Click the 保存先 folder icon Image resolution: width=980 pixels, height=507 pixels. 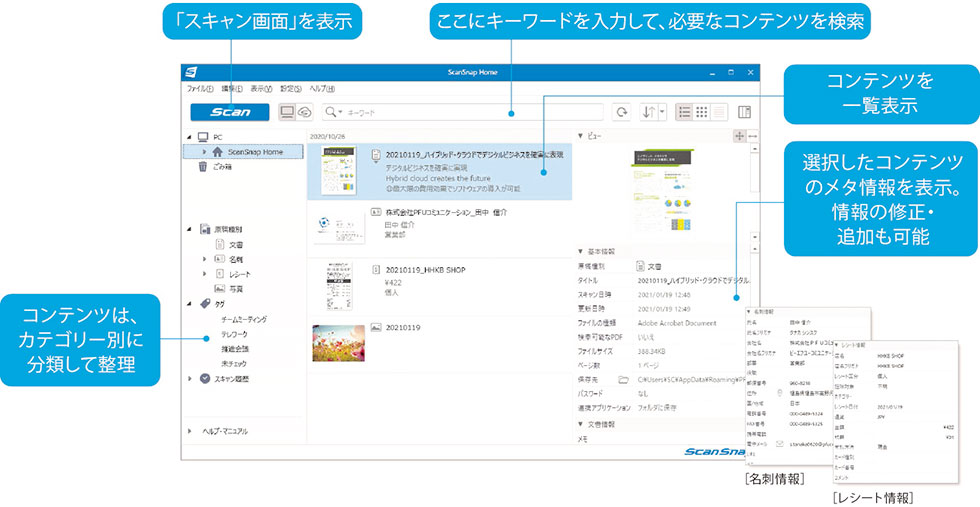(622, 379)
